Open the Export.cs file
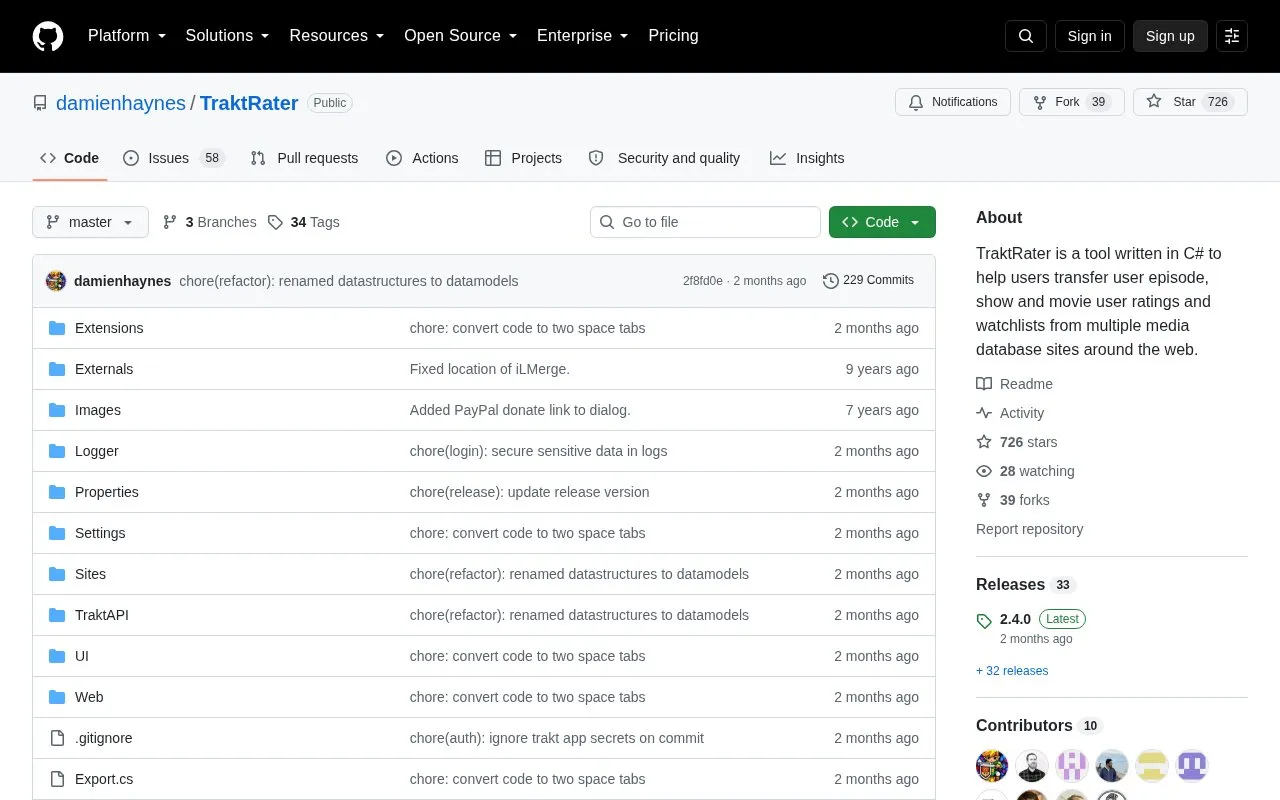Viewport: 1280px width, 800px height. [x=104, y=779]
